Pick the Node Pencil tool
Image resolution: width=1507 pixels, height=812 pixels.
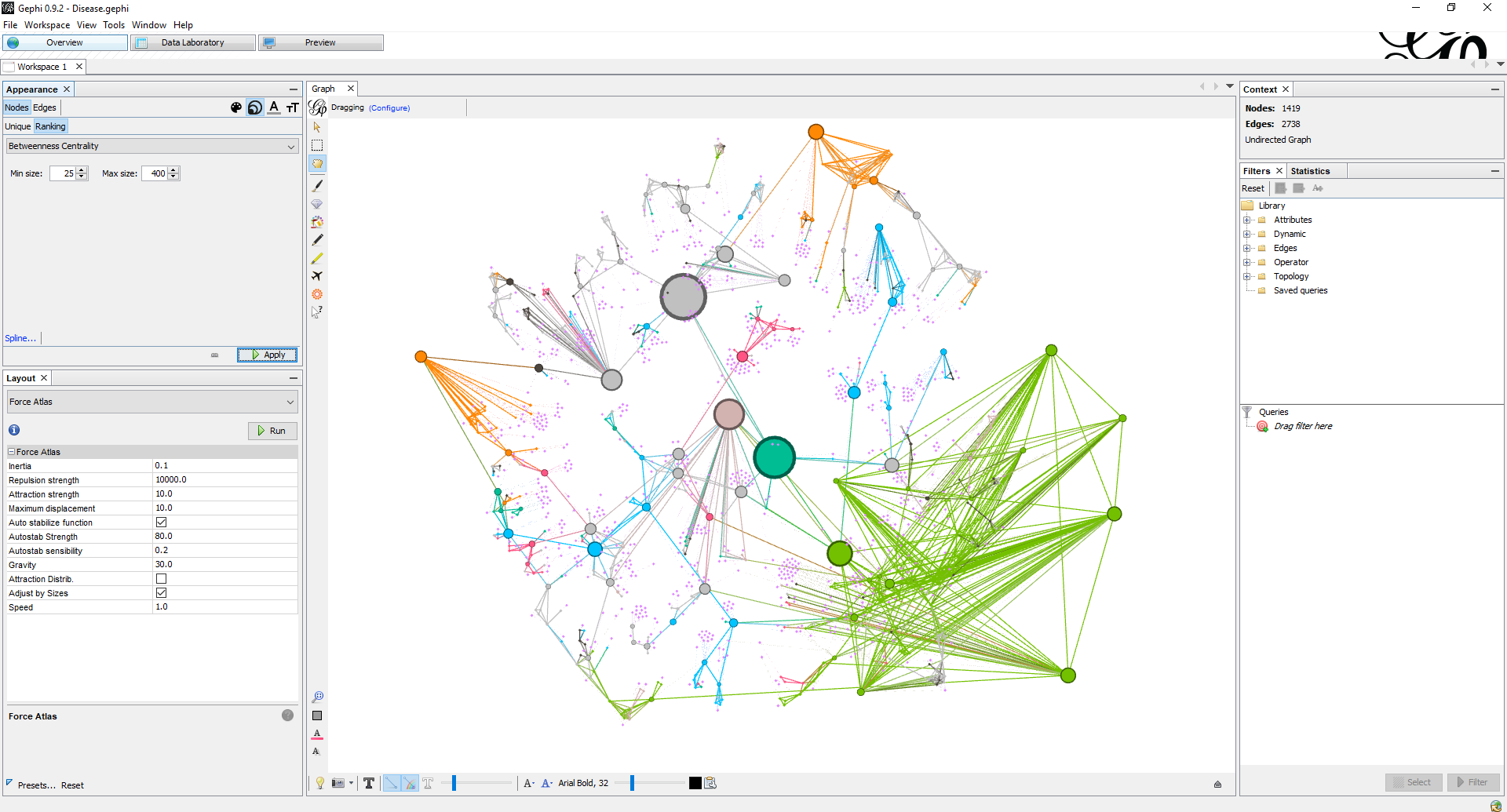[x=317, y=240]
